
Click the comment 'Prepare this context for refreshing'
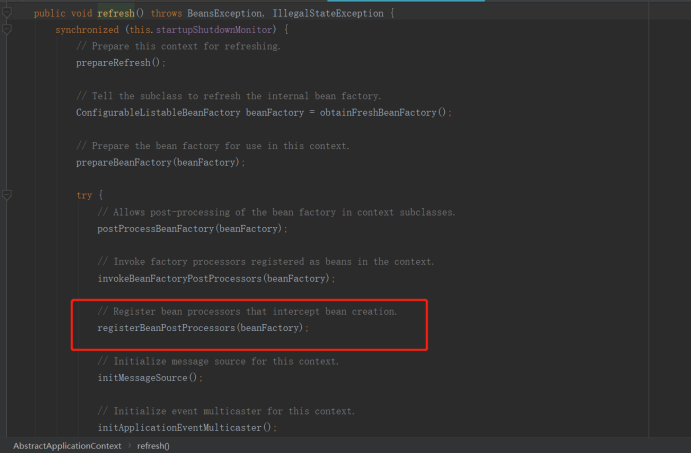(178, 46)
